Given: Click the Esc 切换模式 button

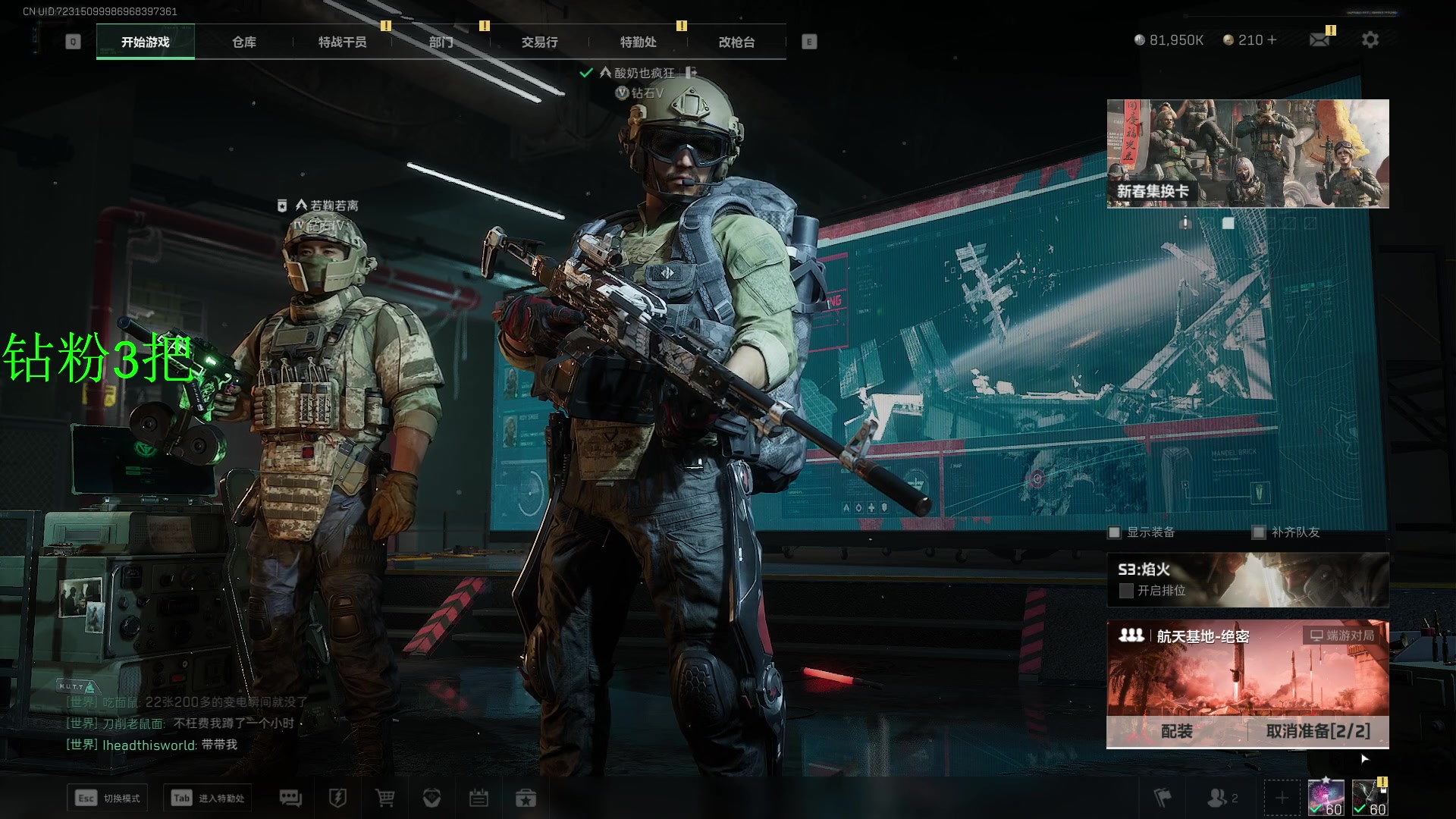Looking at the screenshot, I should click(107, 798).
